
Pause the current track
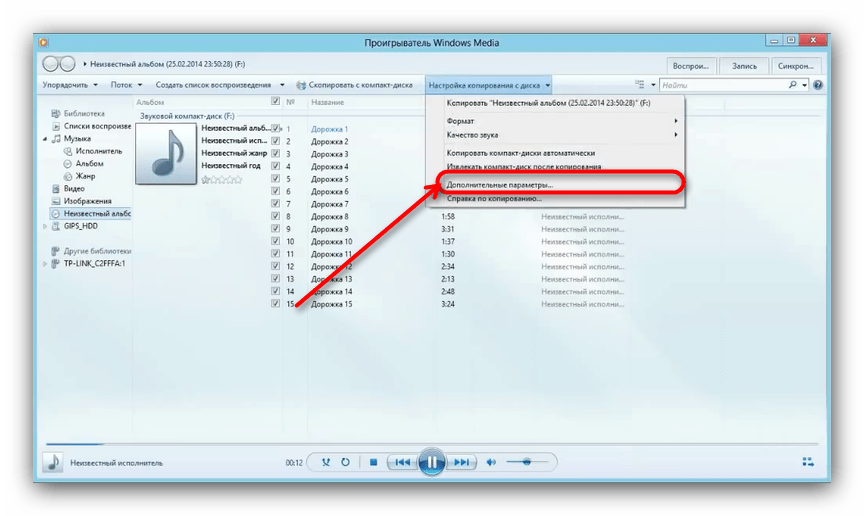(431, 462)
